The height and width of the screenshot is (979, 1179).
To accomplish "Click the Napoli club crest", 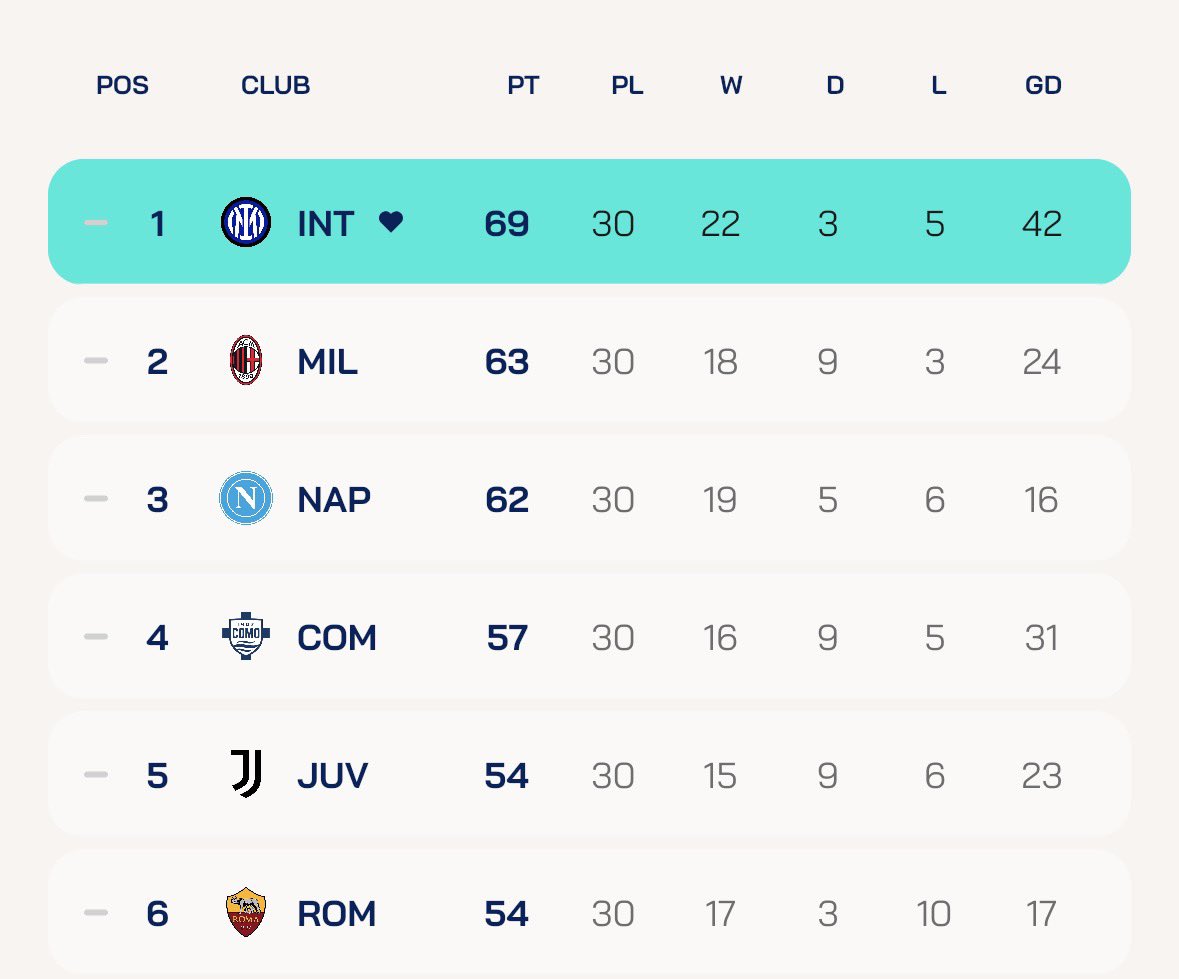I will coord(246,498).
